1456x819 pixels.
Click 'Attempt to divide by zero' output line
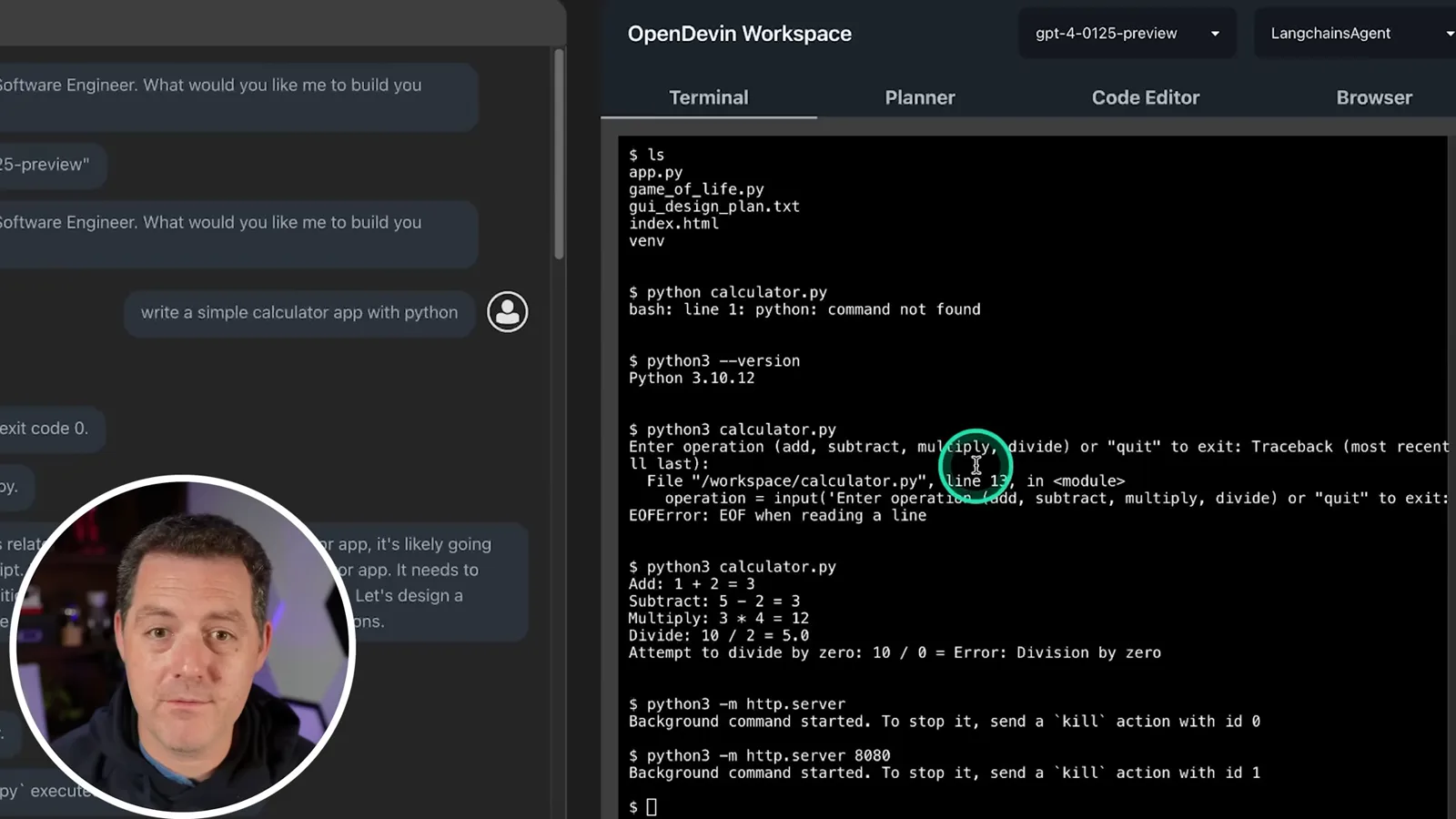pyautogui.click(x=895, y=653)
